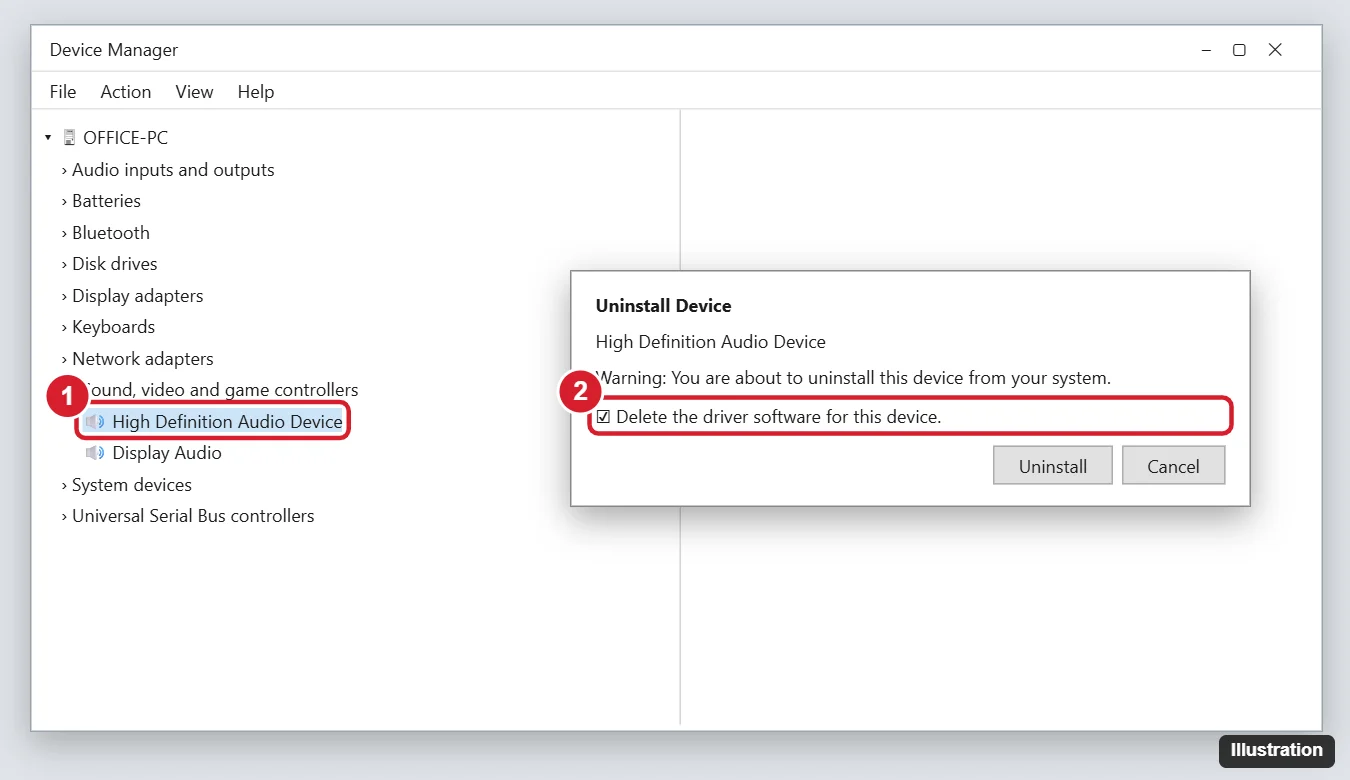This screenshot has height=780, width=1350.
Task: Select the High Definition Audio Device entry
Action: pyautogui.click(x=227, y=422)
